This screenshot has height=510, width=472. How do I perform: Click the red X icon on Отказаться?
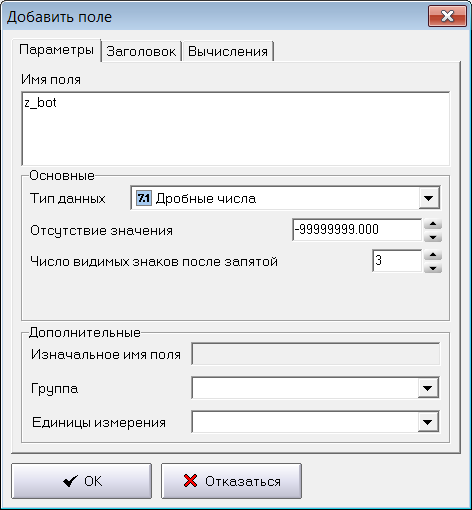point(190,481)
